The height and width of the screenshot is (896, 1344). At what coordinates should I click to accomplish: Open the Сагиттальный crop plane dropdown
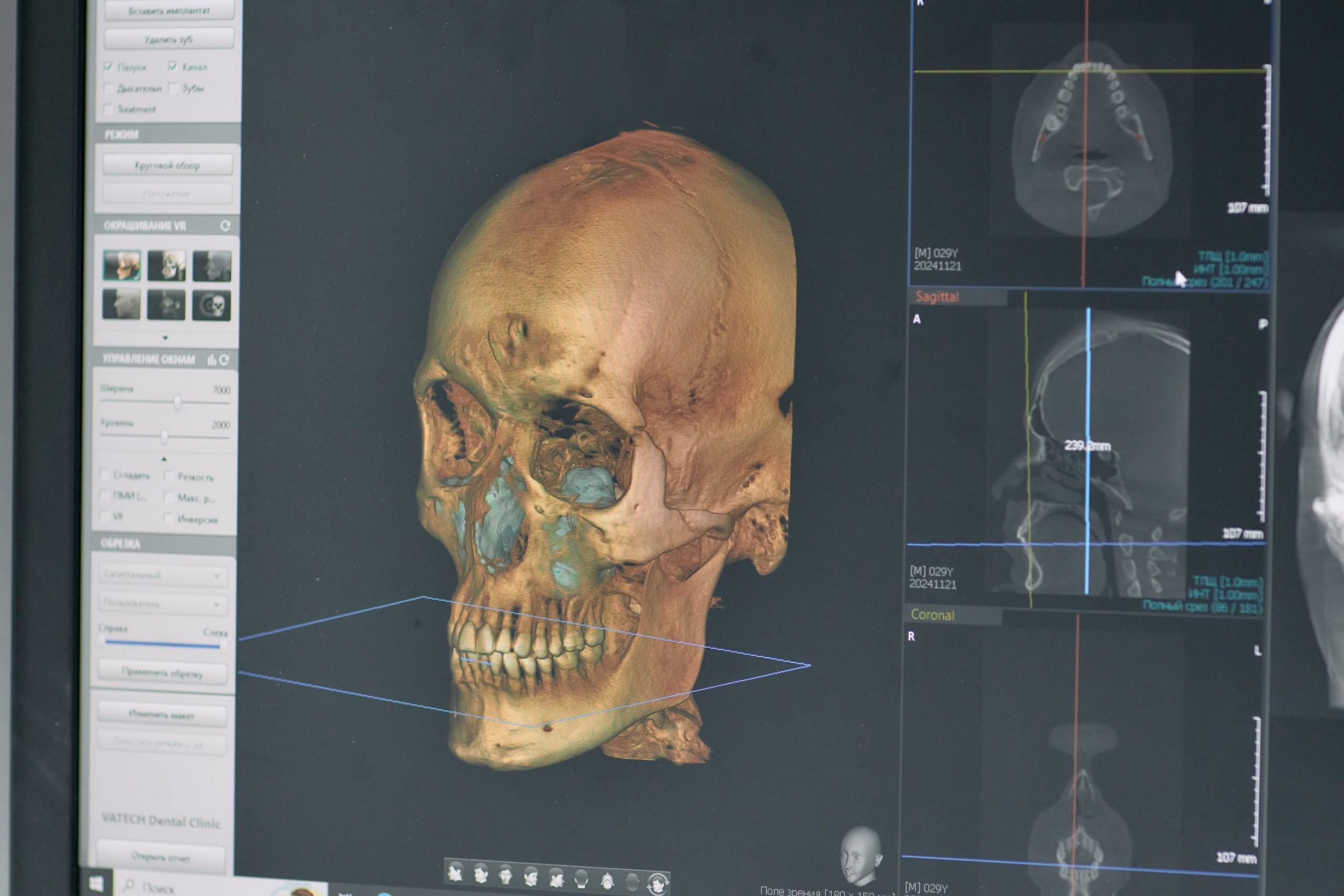click(x=162, y=575)
